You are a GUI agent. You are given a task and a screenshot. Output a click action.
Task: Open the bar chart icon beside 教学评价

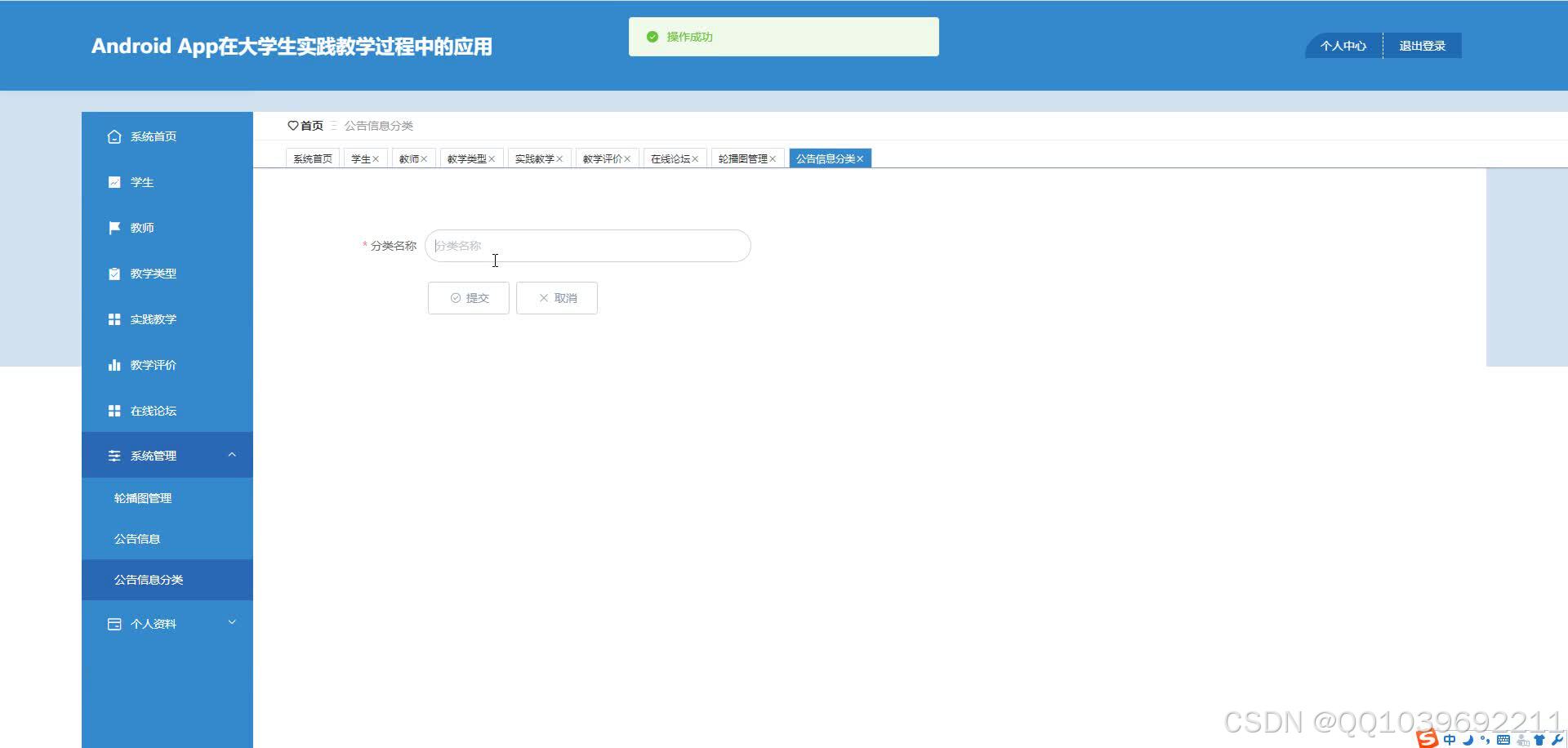coord(114,365)
